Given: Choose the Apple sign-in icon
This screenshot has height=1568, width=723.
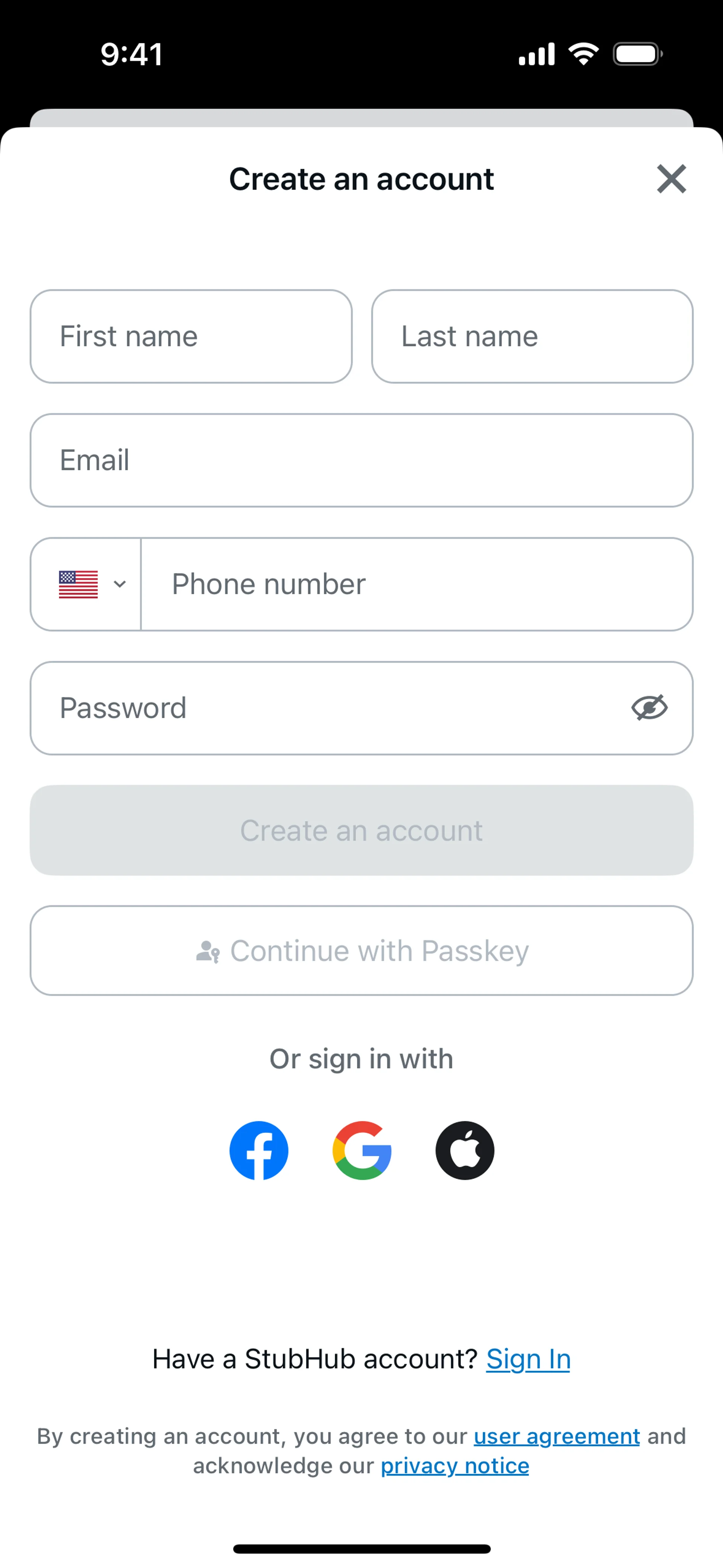Looking at the screenshot, I should (x=464, y=1150).
